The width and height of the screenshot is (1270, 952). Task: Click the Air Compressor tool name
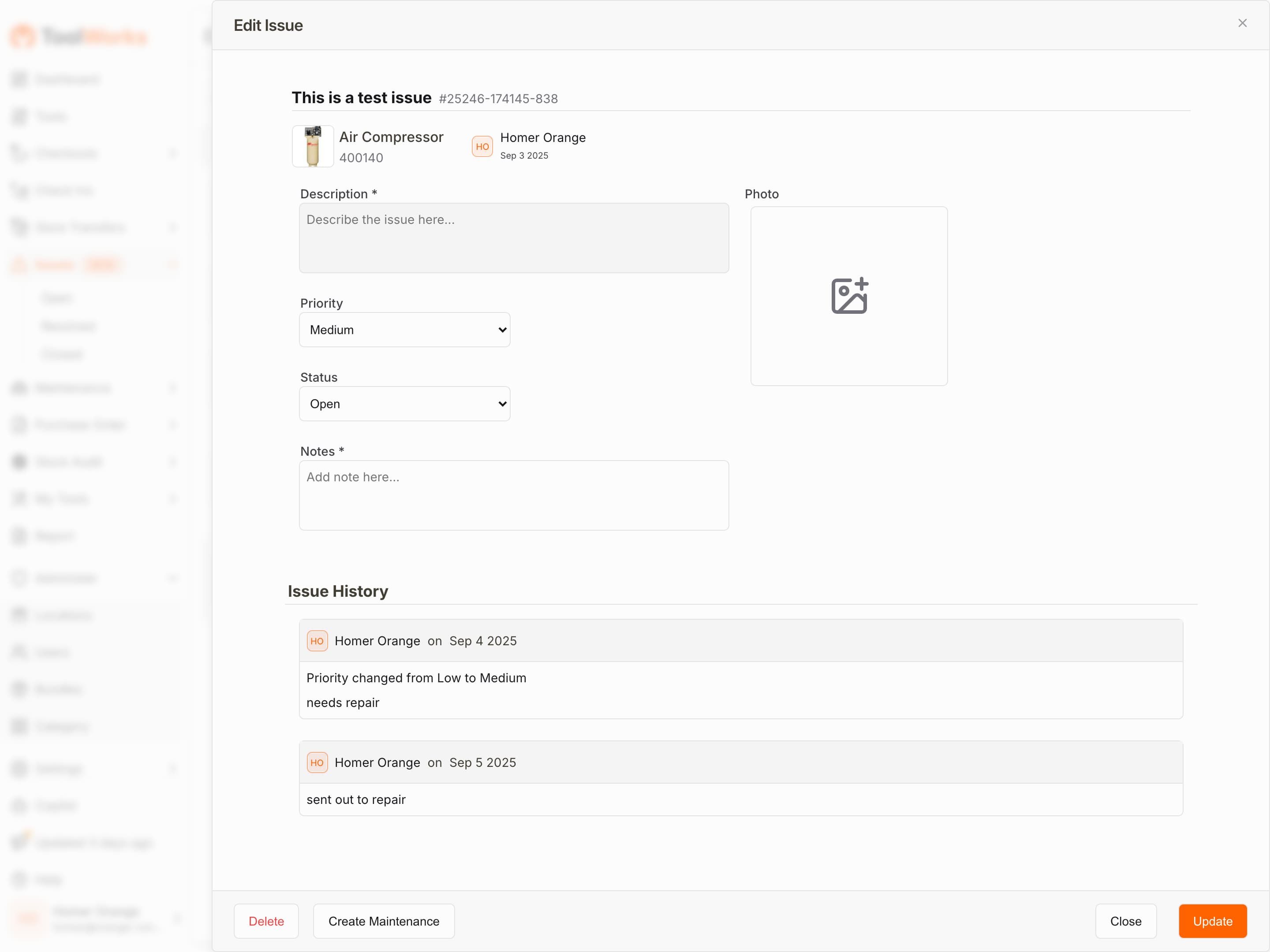[x=391, y=137]
